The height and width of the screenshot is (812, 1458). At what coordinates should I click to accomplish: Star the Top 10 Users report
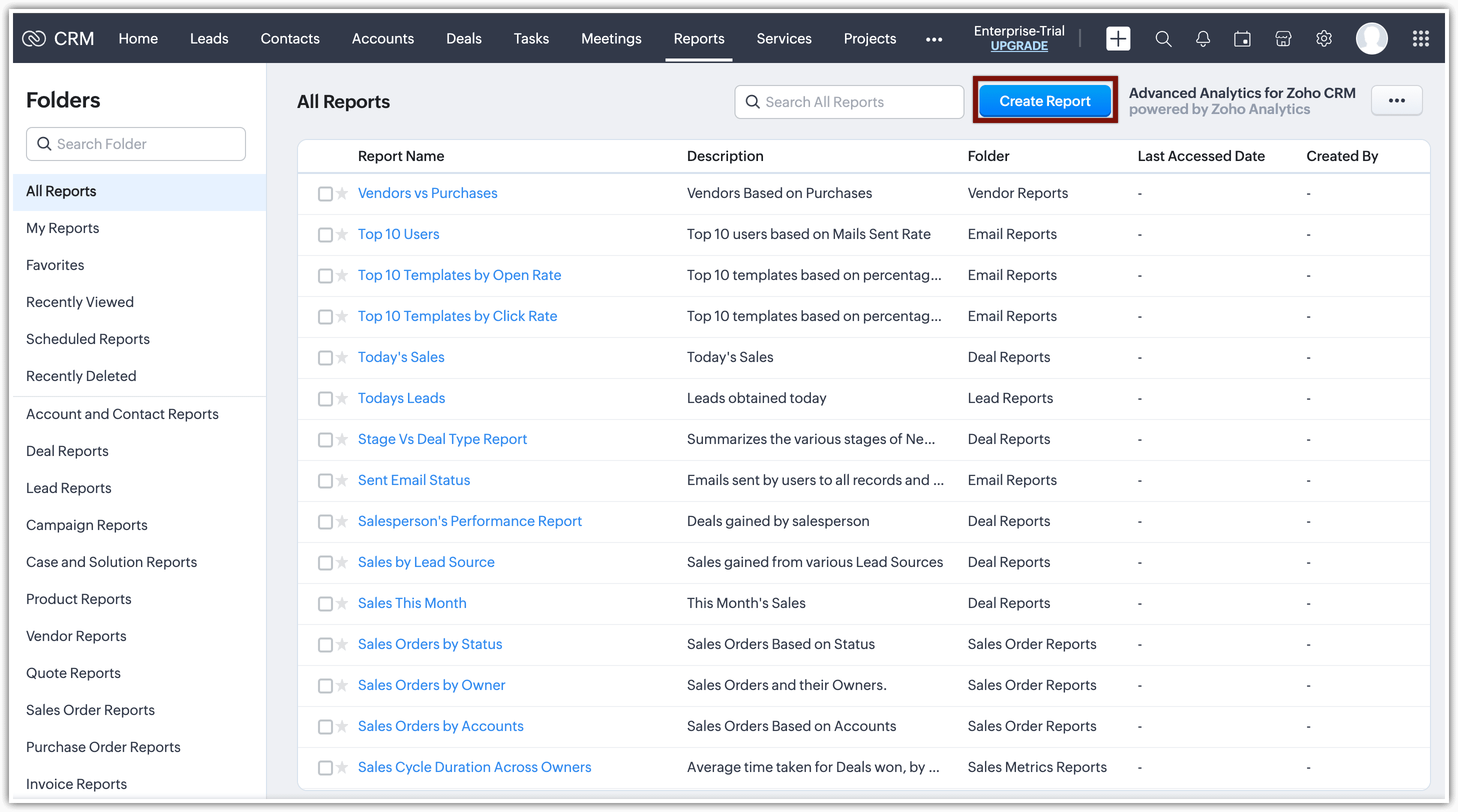[x=342, y=234]
